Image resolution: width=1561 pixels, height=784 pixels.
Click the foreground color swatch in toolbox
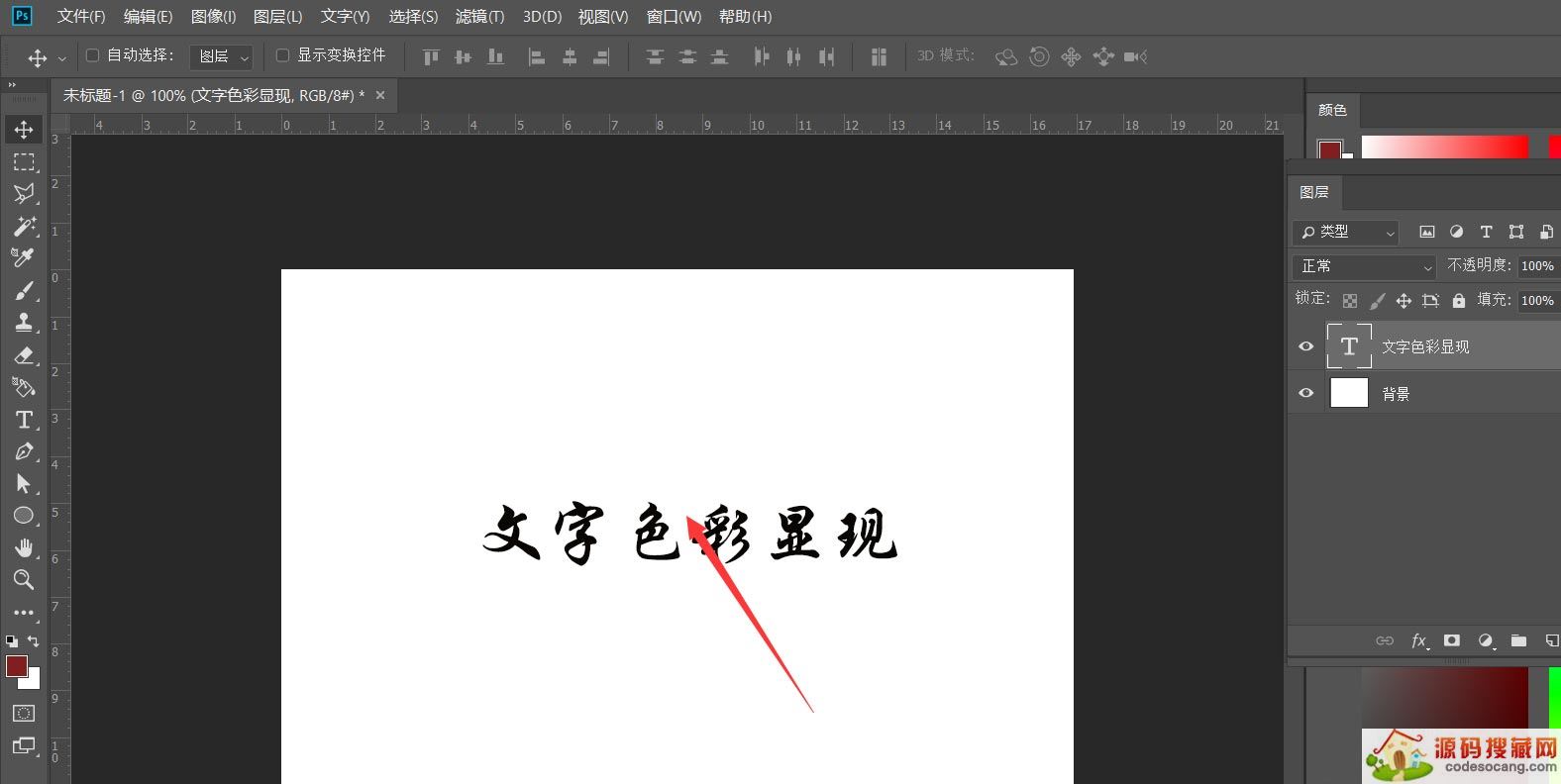(16, 666)
